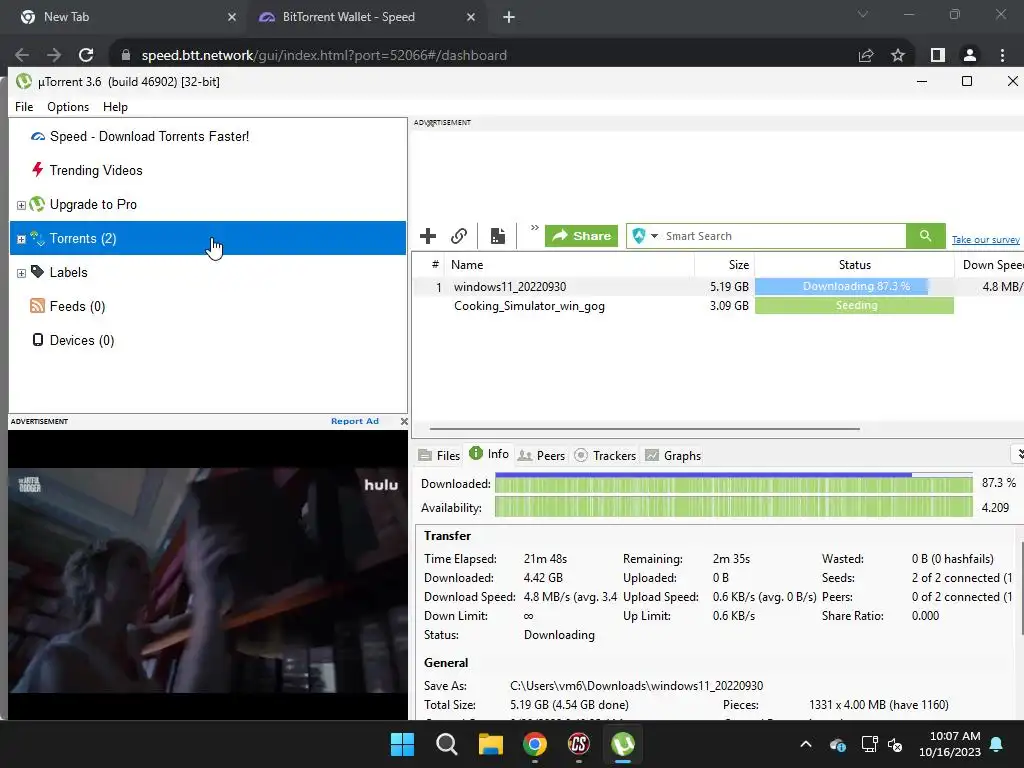Click the horizontal scrollbar under torrent list
1024x768 pixels.
tap(645, 429)
